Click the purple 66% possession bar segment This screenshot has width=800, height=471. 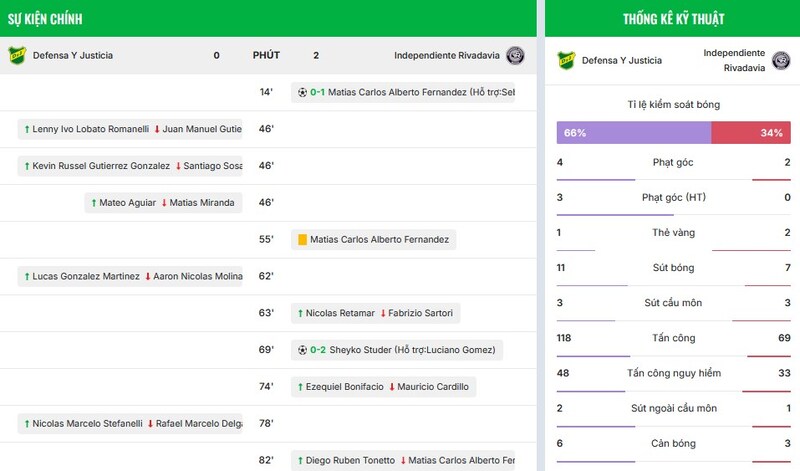click(x=633, y=133)
